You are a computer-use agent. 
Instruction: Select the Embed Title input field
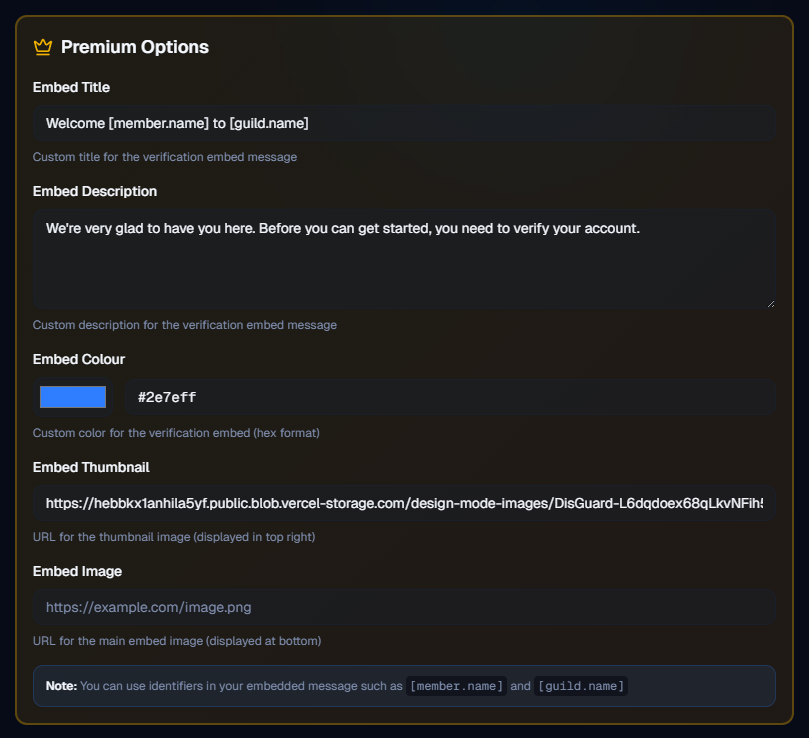coord(404,123)
